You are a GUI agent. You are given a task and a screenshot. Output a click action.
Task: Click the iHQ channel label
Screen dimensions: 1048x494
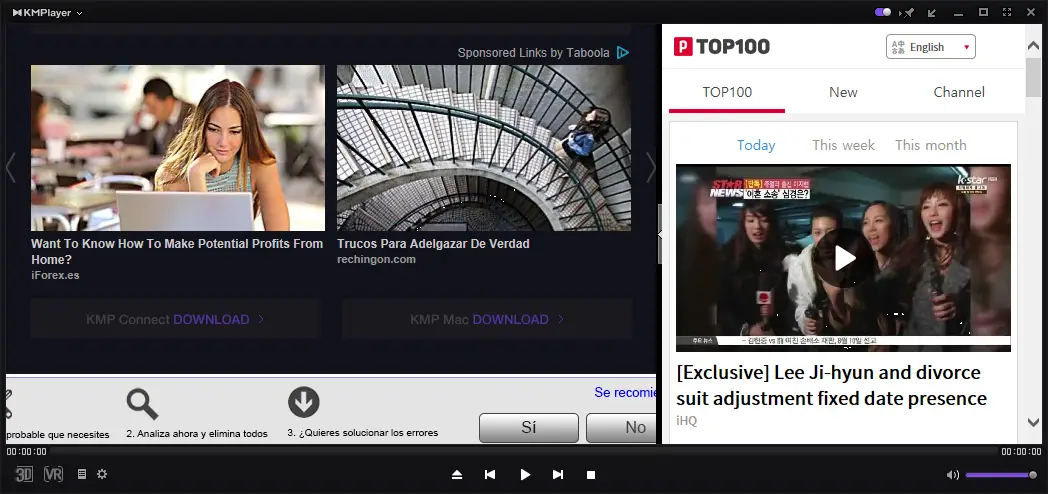coord(686,420)
